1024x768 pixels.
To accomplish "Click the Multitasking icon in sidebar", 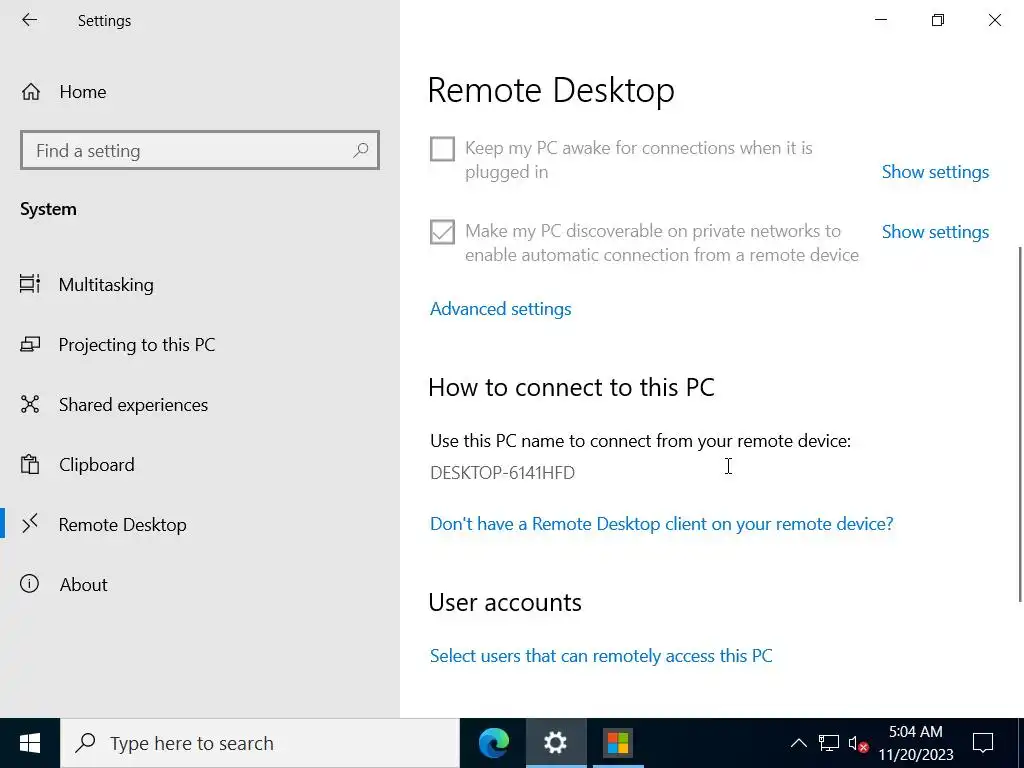I will [x=30, y=284].
